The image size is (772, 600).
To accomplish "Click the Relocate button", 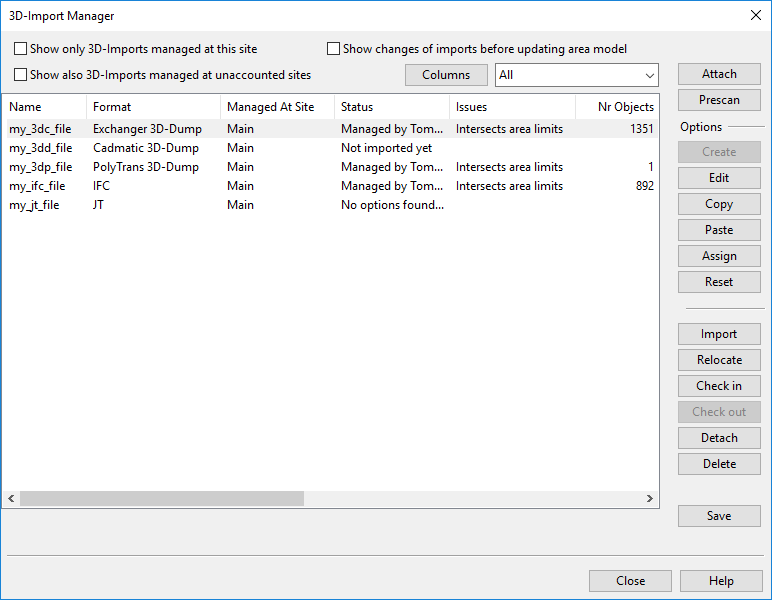I will coord(719,360).
